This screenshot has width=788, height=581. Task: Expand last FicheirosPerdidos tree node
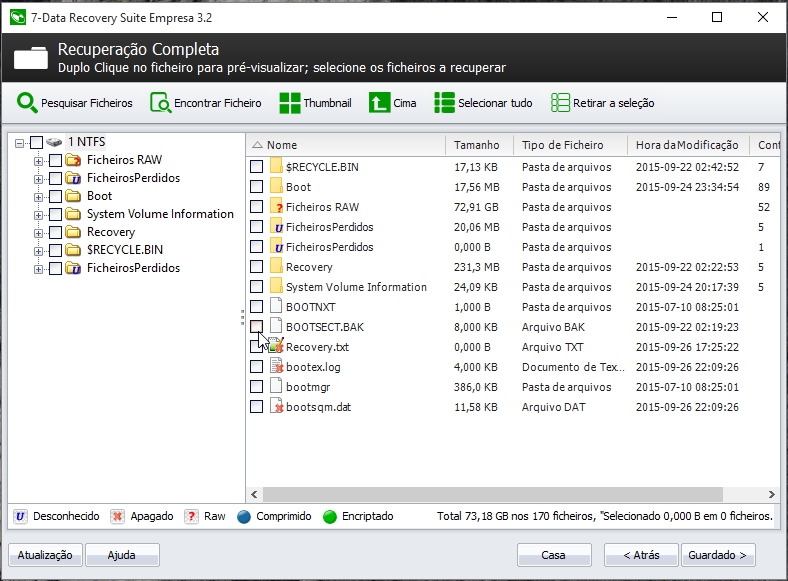38,269
